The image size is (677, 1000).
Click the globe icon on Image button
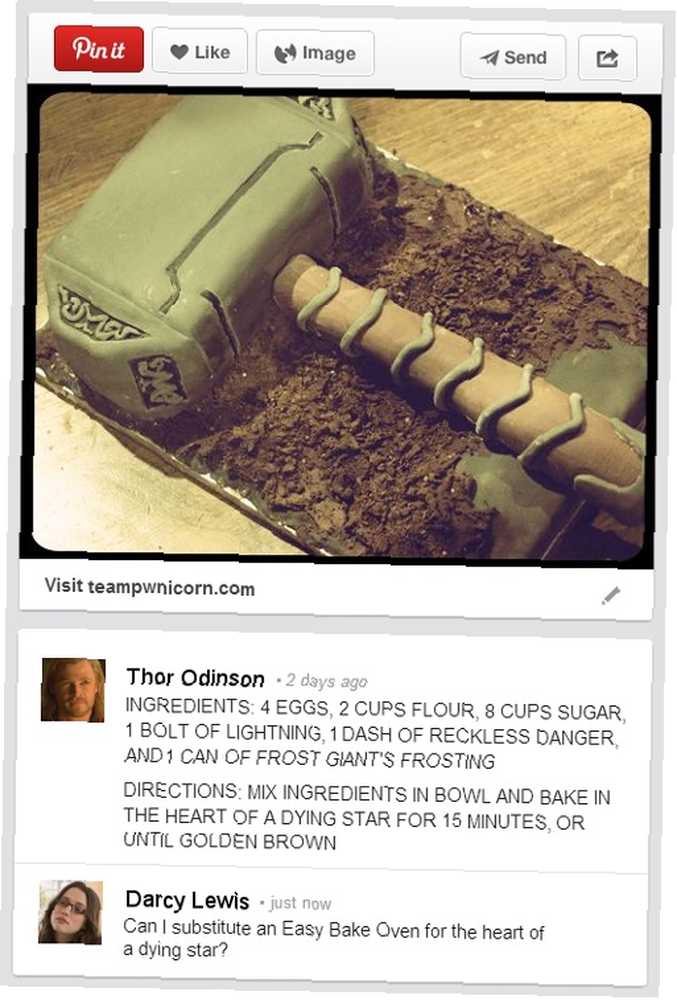(285, 54)
